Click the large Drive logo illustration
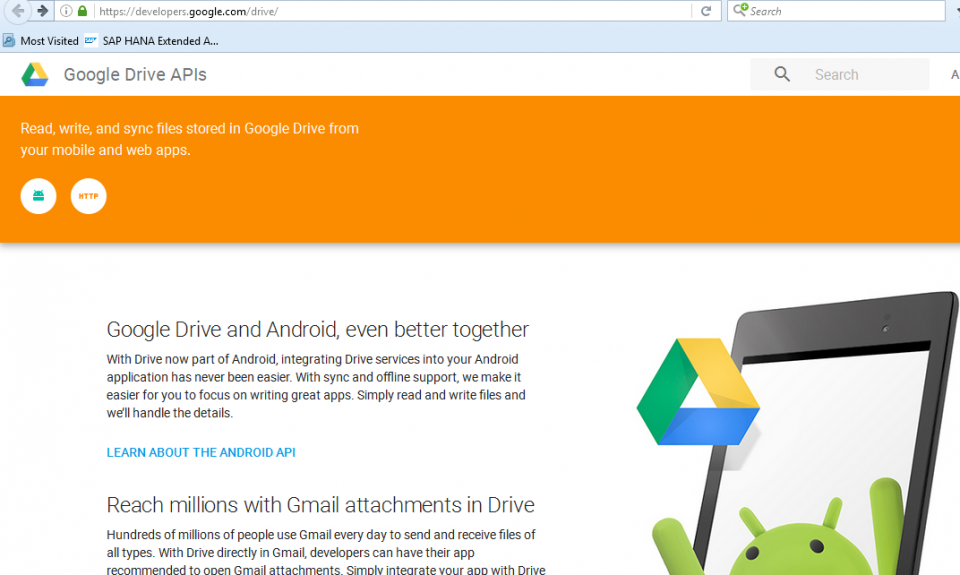This screenshot has width=960, height=575. [698, 391]
